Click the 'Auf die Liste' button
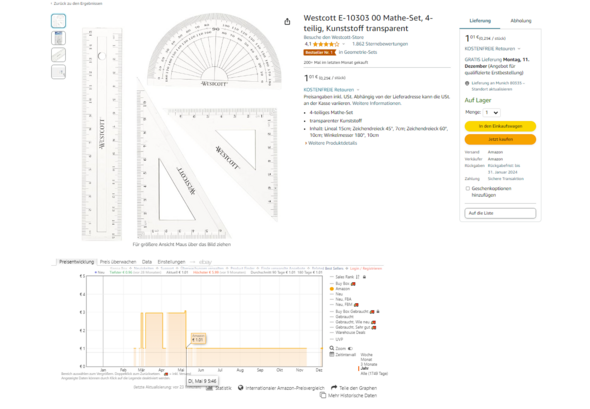The image size is (590, 409). coord(500,213)
